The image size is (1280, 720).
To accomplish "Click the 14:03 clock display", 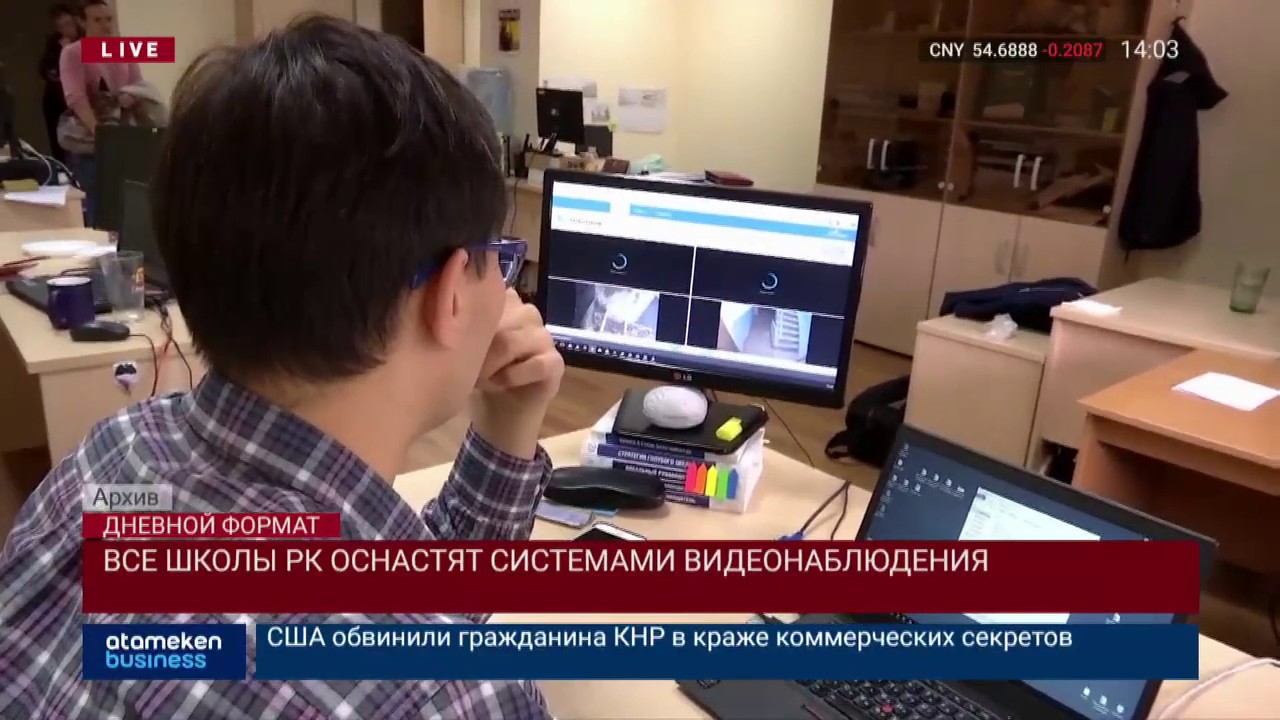I will [x=1149, y=50].
